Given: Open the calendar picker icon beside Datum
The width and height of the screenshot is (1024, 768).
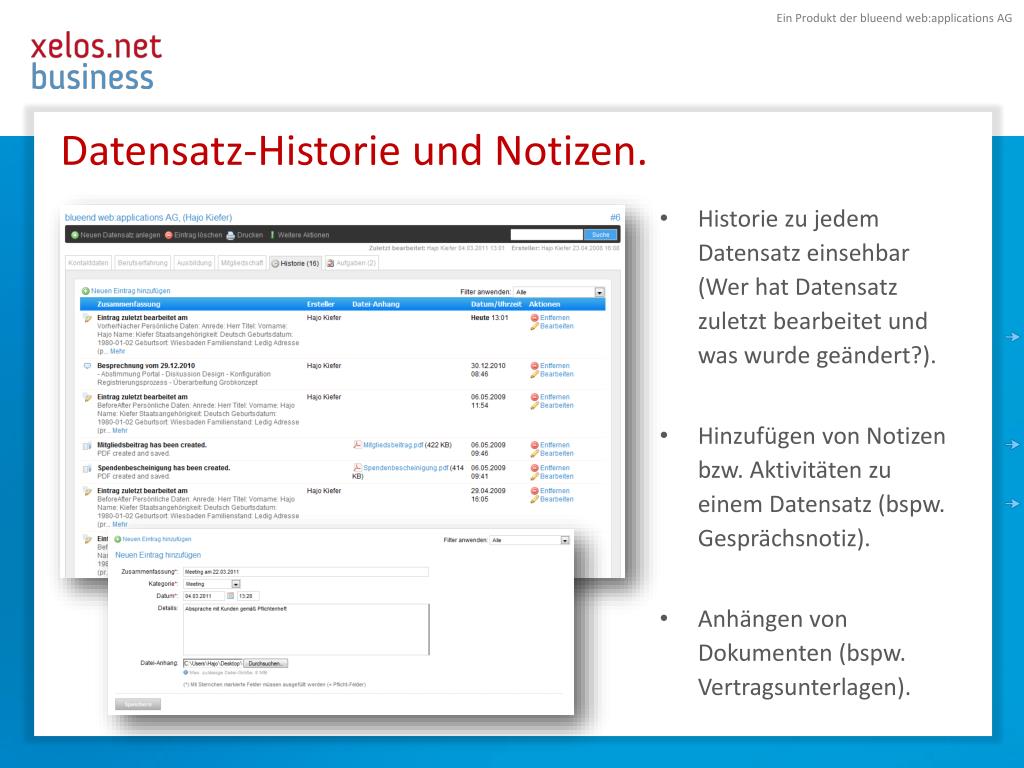Looking at the screenshot, I should click(x=230, y=596).
